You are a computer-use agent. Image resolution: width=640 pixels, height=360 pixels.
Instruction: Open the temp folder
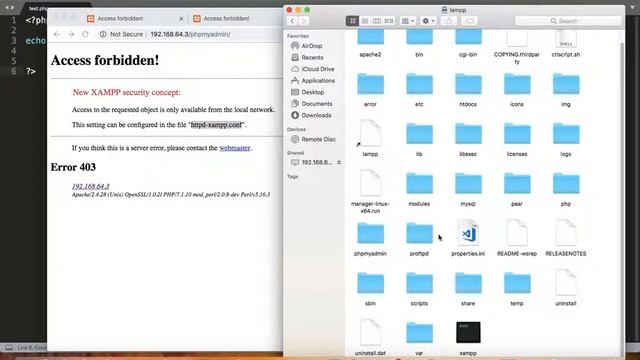click(517, 284)
